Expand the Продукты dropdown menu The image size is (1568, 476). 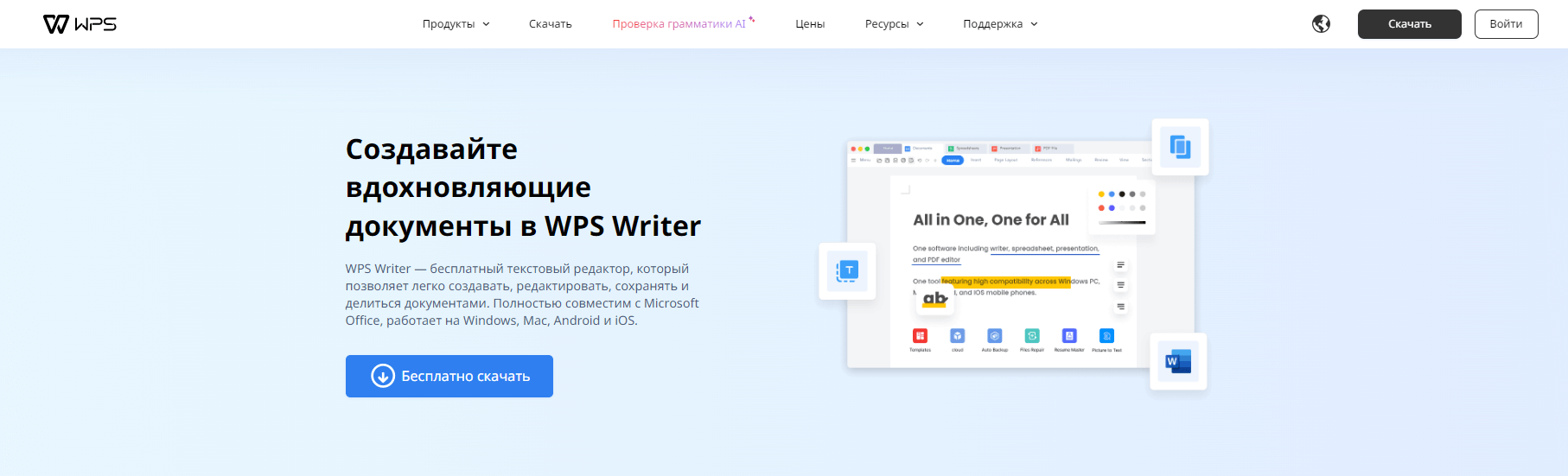pyautogui.click(x=456, y=24)
